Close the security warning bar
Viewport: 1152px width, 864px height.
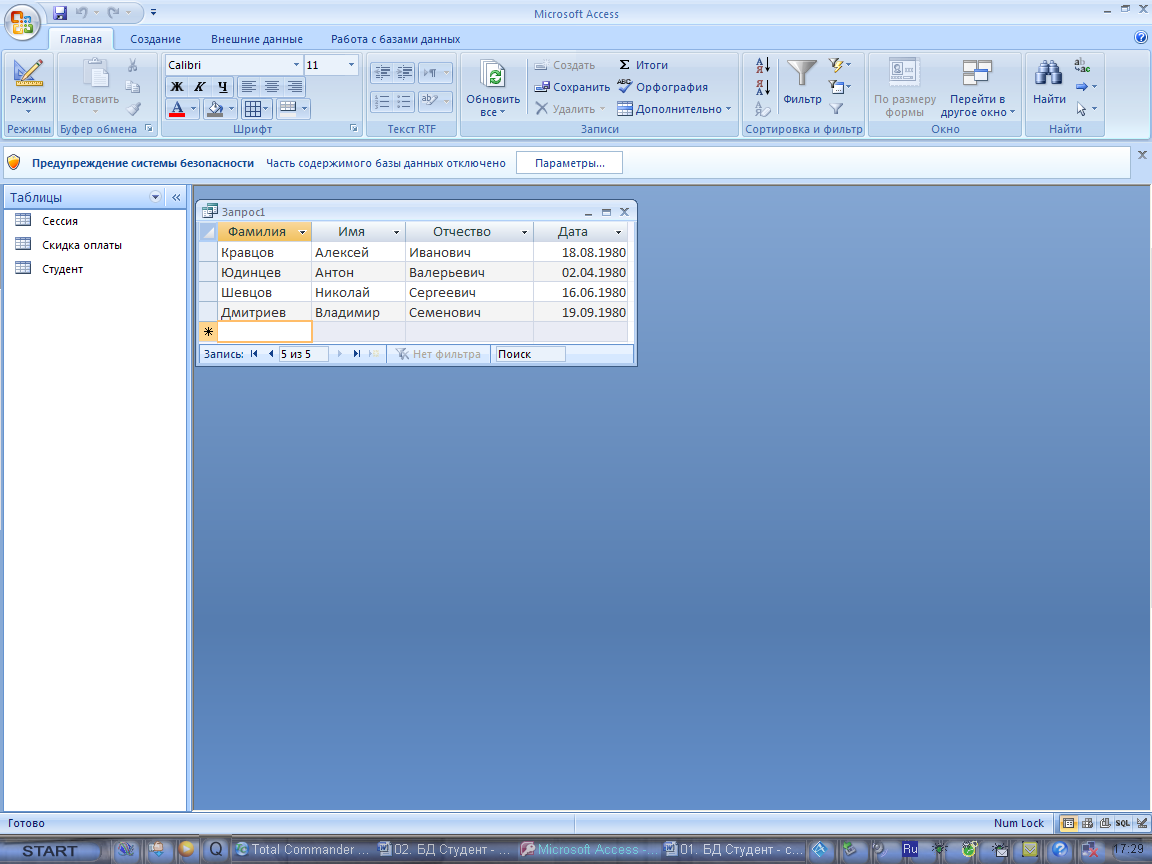[x=1142, y=155]
